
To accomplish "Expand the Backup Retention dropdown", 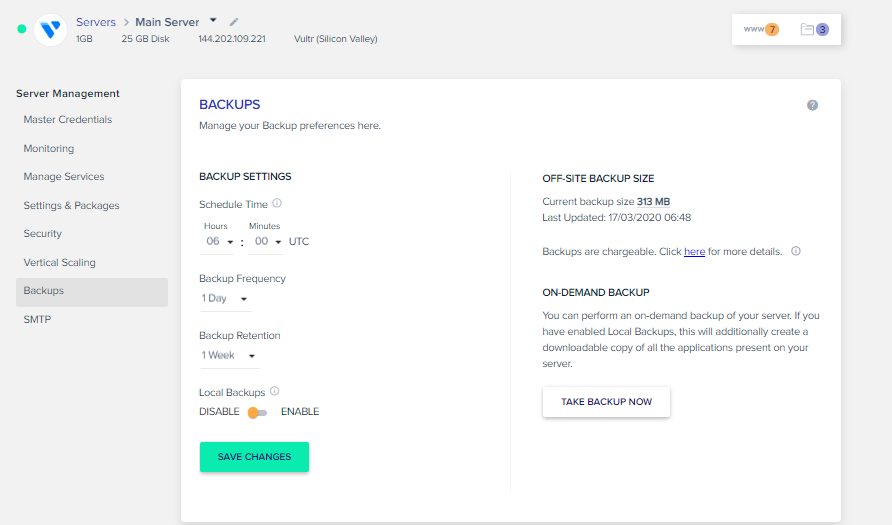I will pyautogui.click(x=229, y=355).
